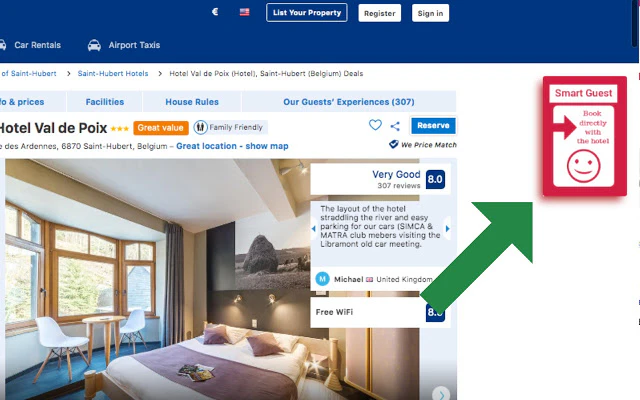Screen dimensions: 640x400
Task: Click the Family Friendly badge icon
Action: [x=200, y=127]
